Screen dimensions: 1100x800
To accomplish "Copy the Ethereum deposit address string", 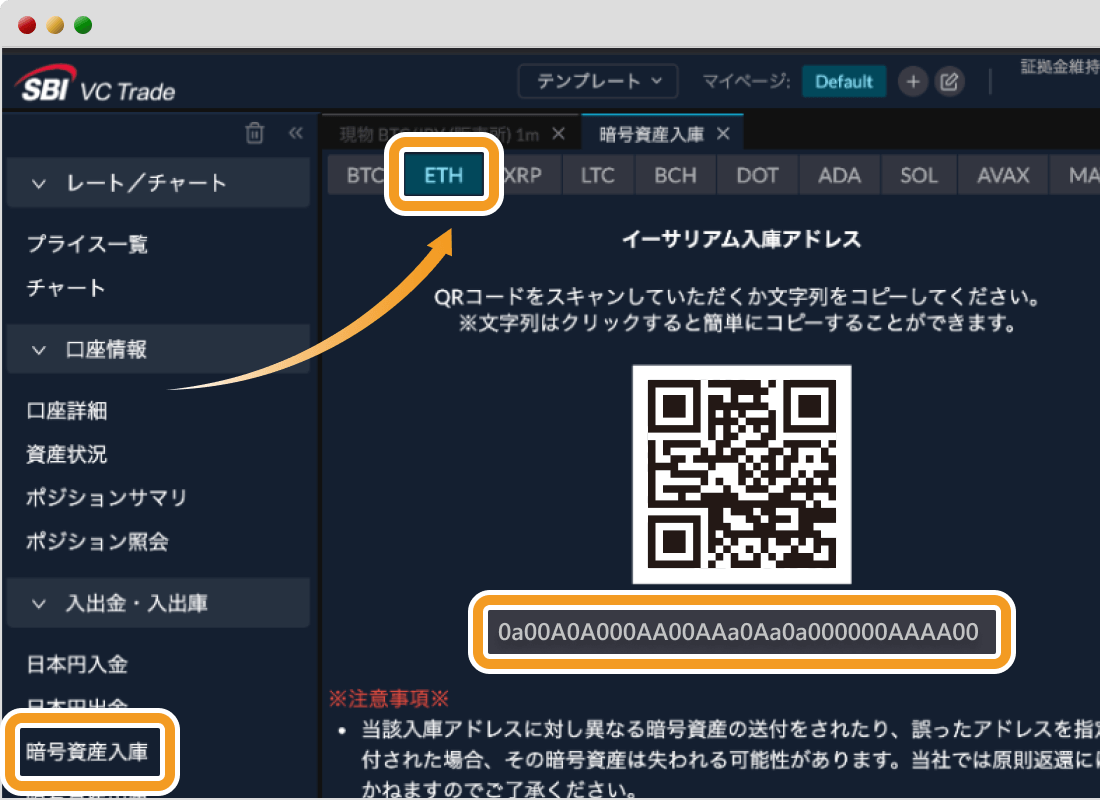I will (742, 632).
